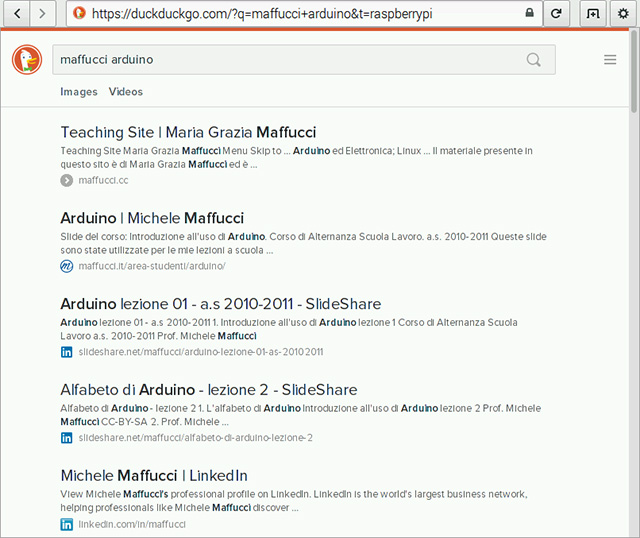
Task: Click the vertical page scrollbar
Action: coord(634,300)
